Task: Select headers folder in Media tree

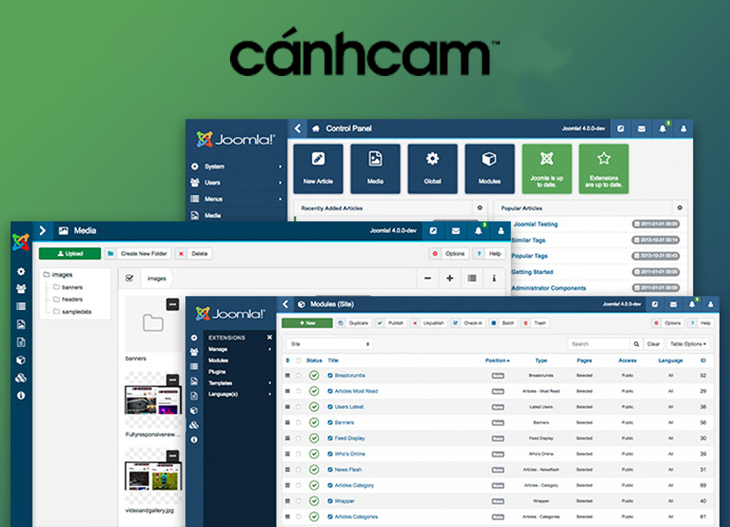Action: pos(68,299)
